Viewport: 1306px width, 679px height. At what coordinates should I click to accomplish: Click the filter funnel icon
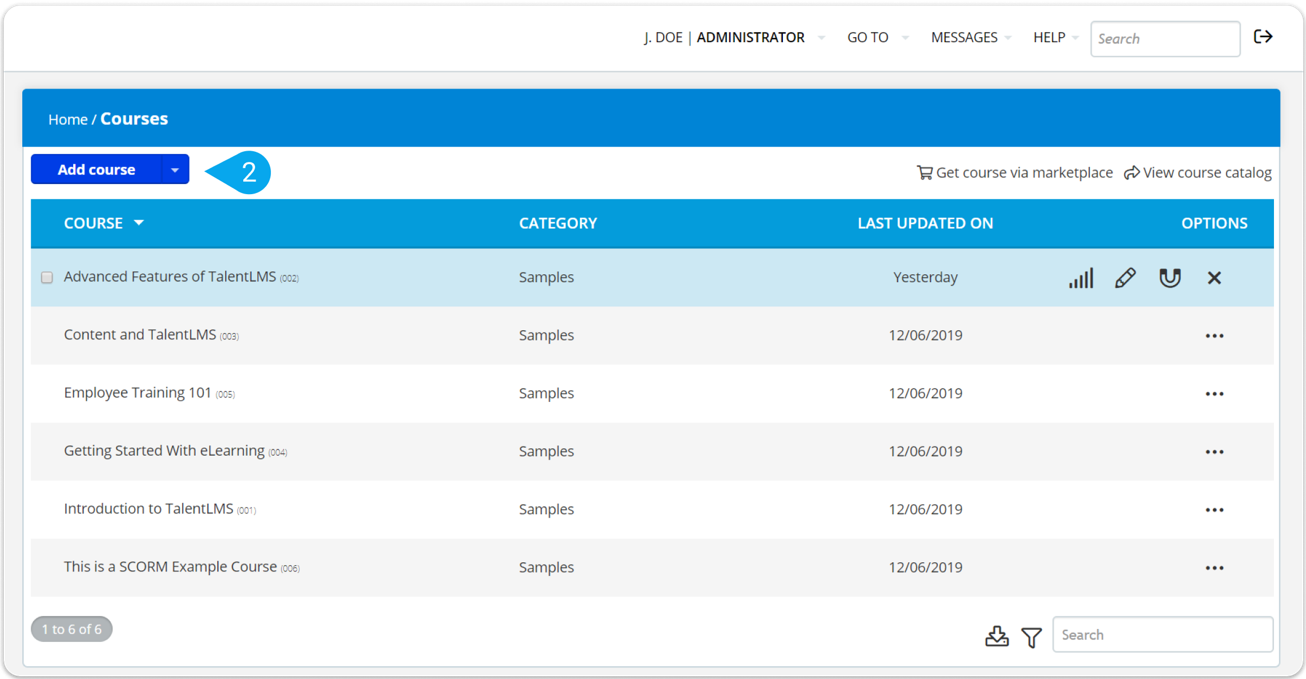pos(1032,636)
